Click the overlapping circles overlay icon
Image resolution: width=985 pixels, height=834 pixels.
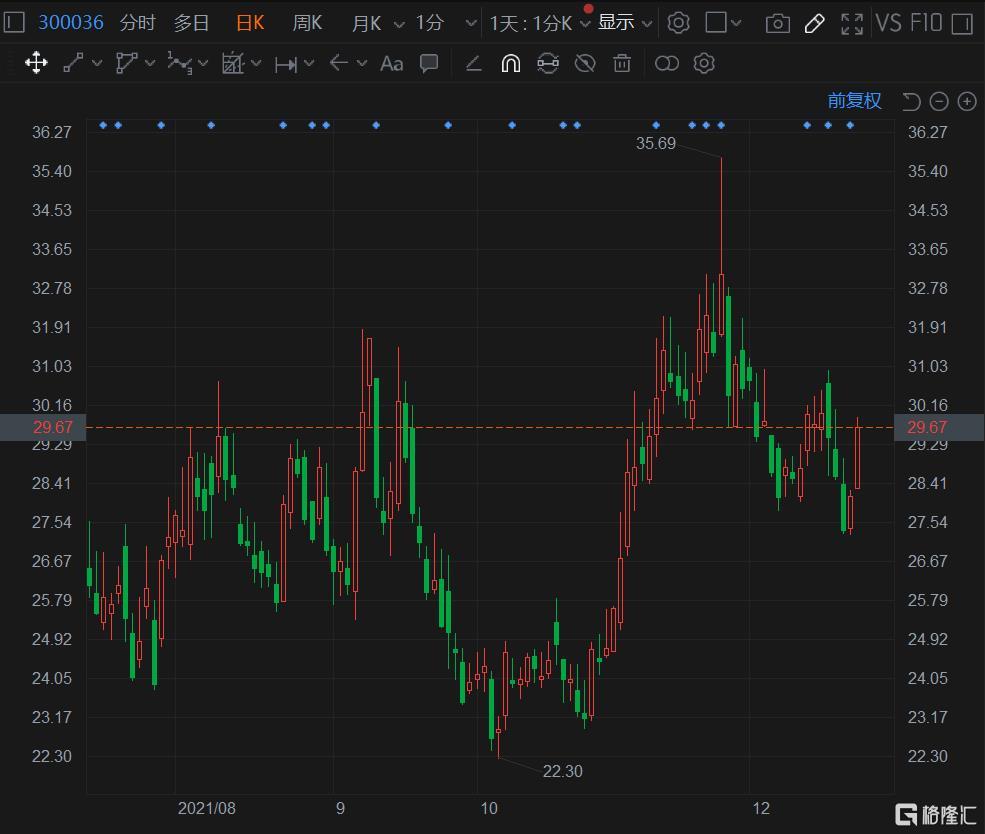pos(667,63)
